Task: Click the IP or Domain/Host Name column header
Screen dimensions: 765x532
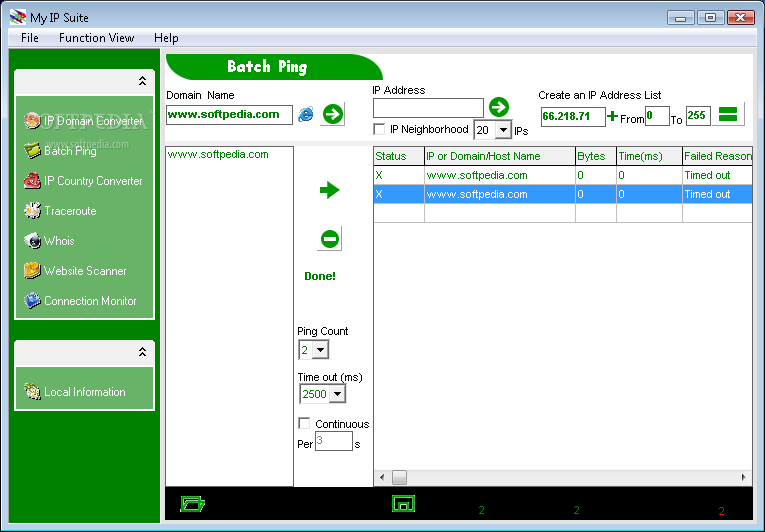Action: click(x=500, y=156)
